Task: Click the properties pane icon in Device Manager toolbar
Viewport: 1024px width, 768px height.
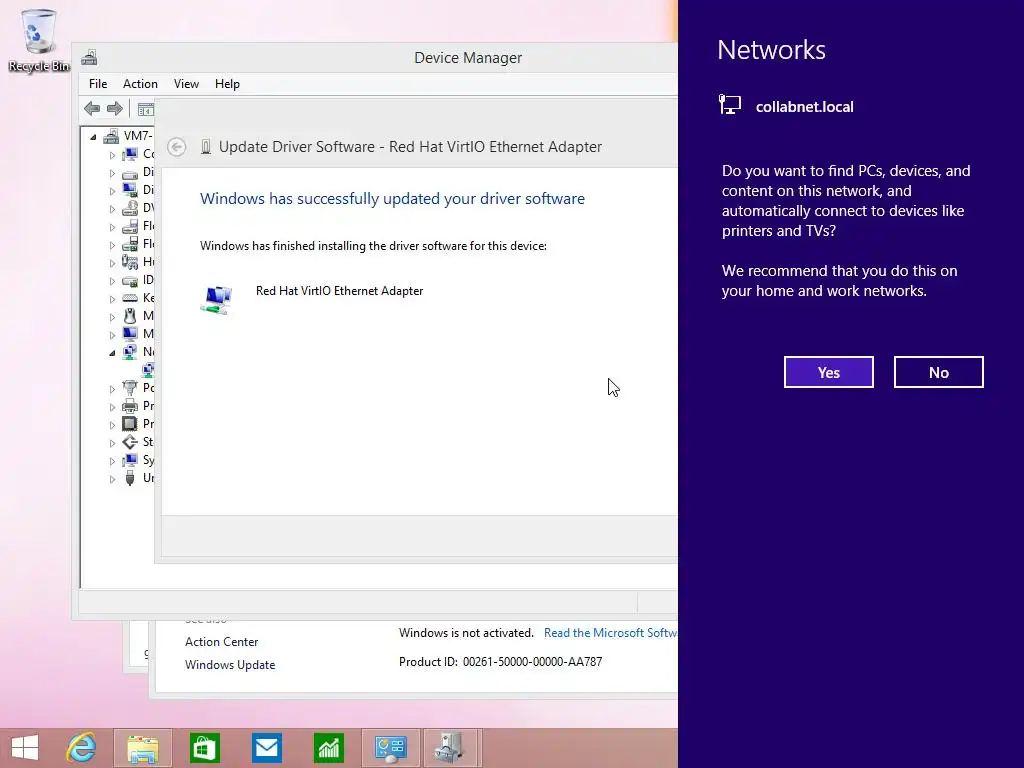Action: [146, 109]
